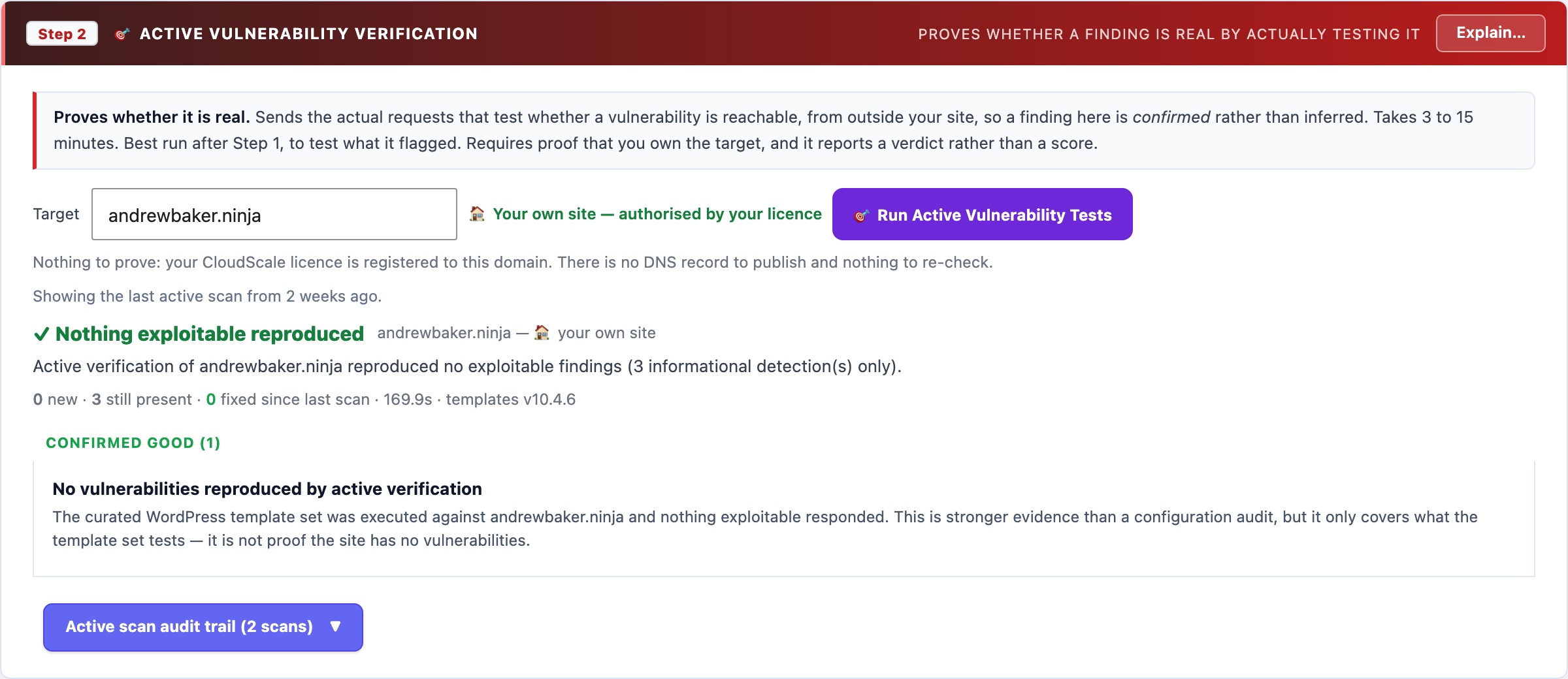Click the 'templates v10.4.6' version text
Screen dimensions: 1568x679
[511, 400]
